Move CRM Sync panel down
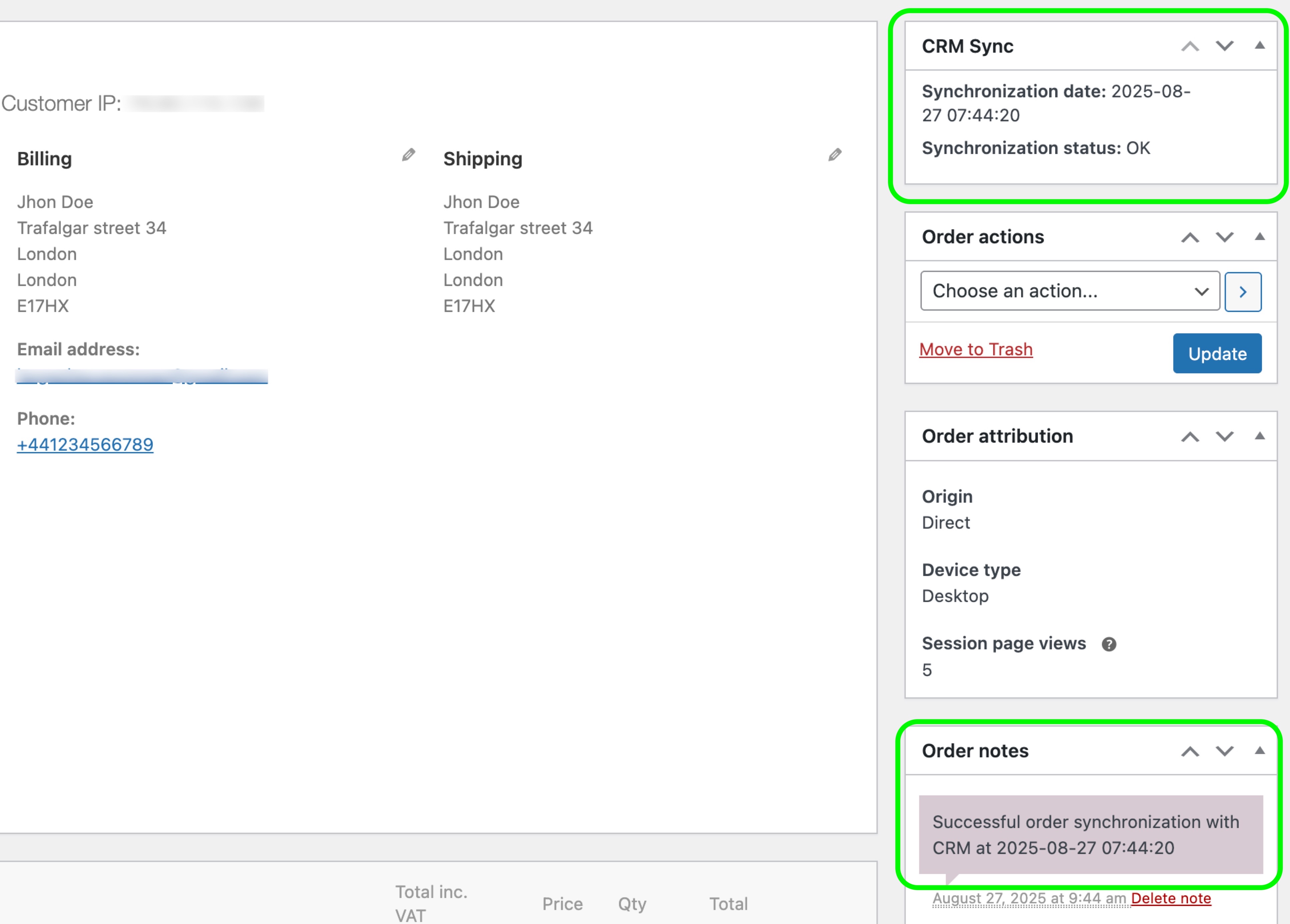The width and height of the screenshot is (1290, 924). coord(1225,46)
